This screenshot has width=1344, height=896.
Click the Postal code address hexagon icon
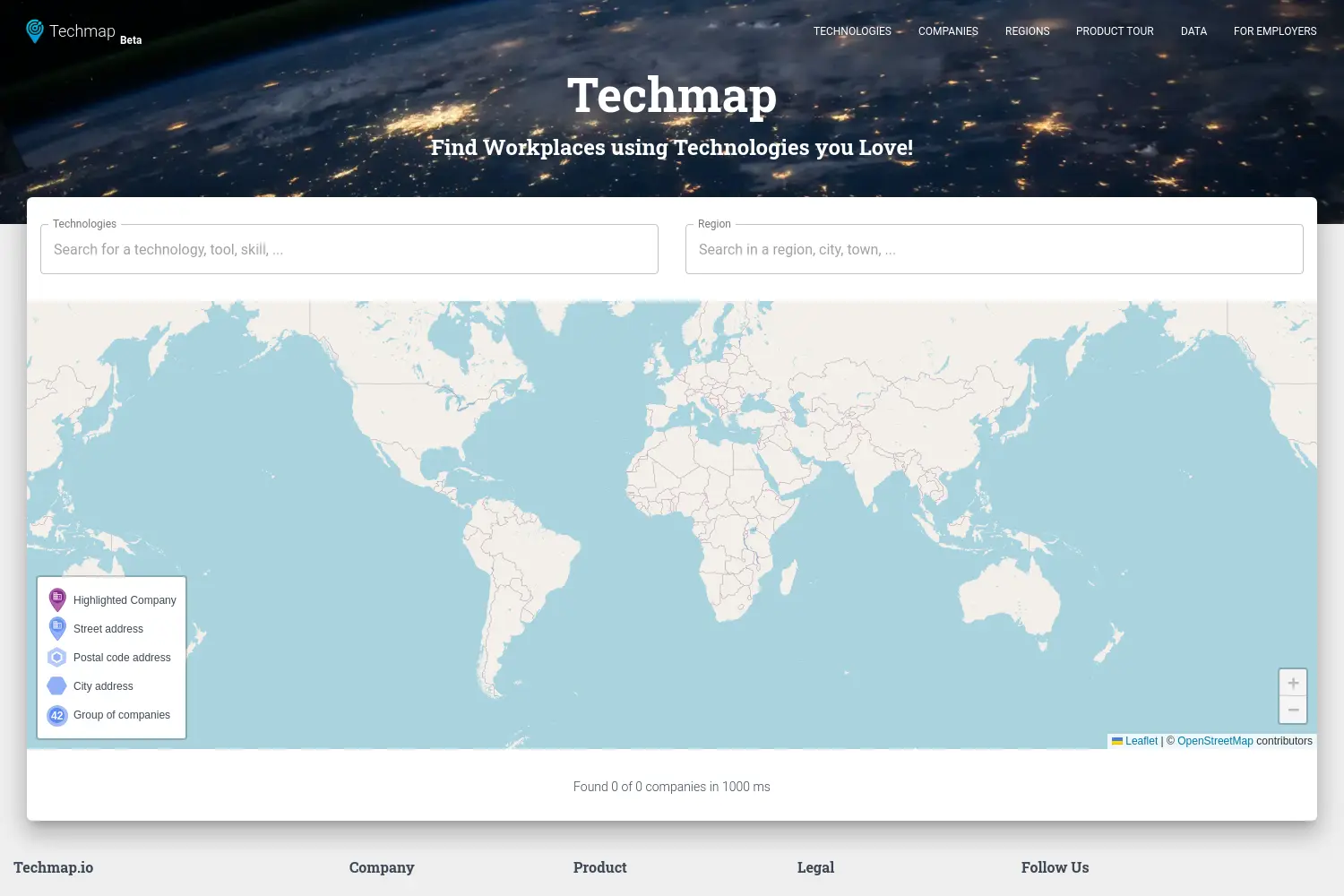[57, 658]
